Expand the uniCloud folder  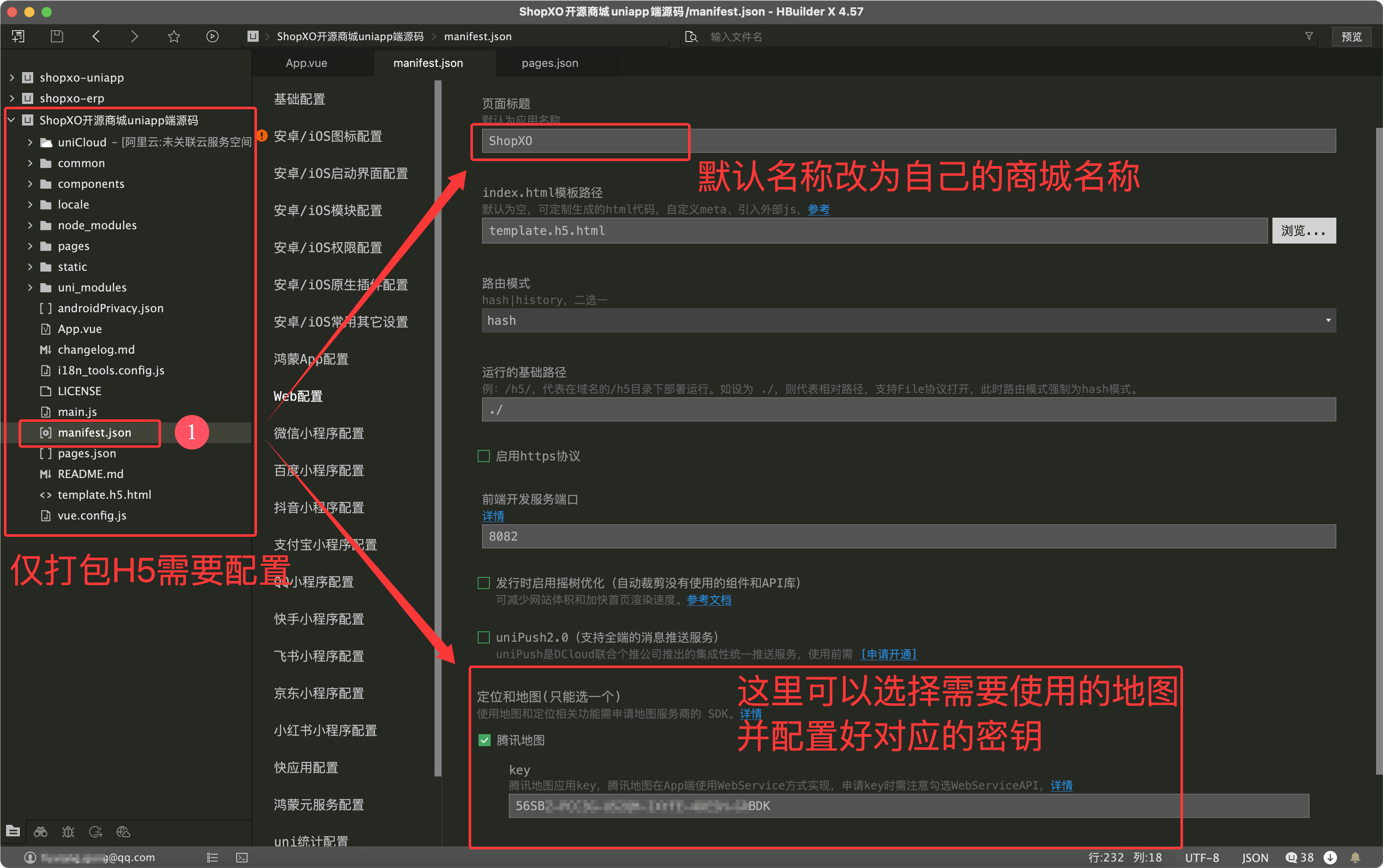[30, 142]
